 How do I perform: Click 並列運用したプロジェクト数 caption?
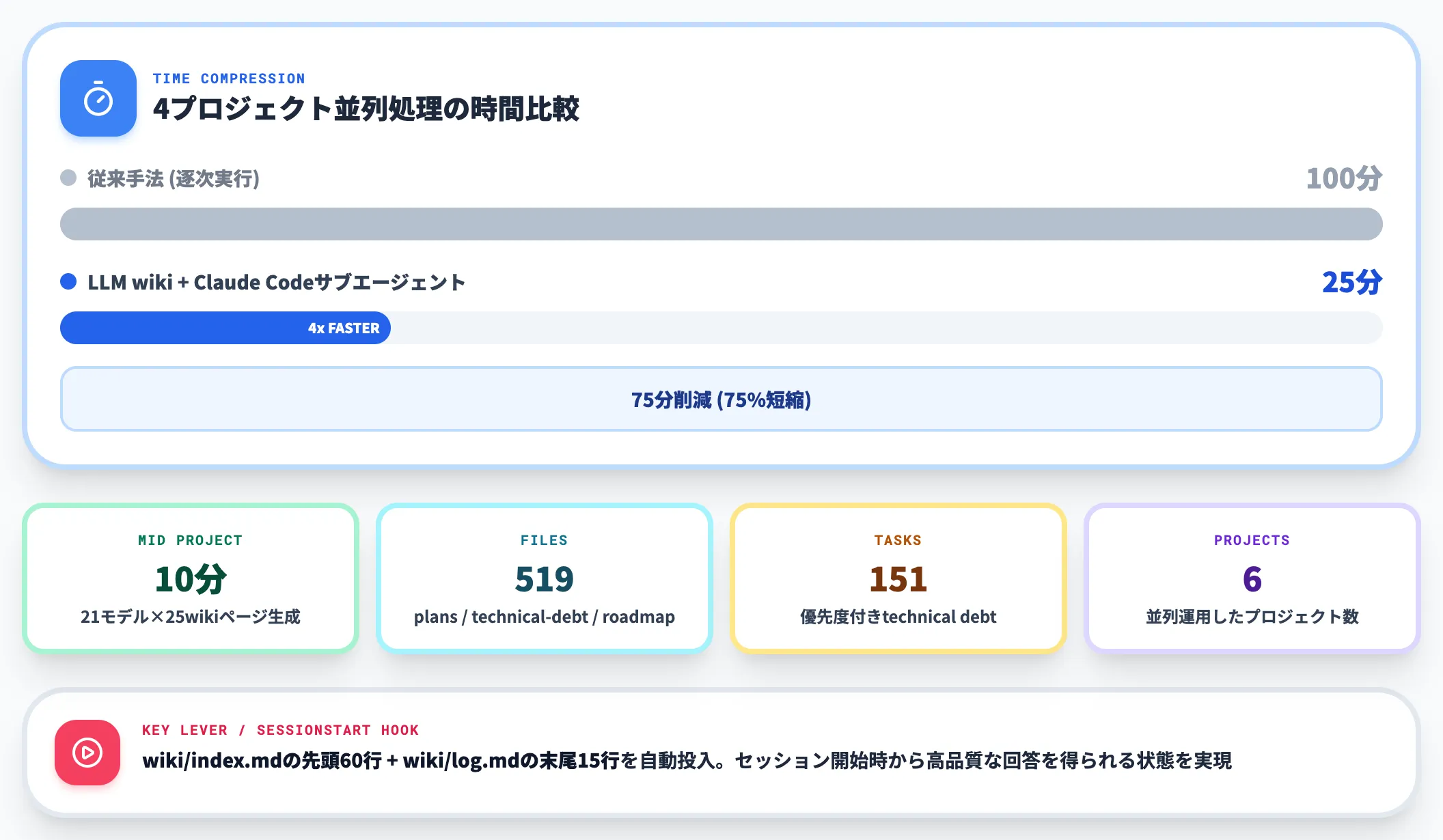1252,617
